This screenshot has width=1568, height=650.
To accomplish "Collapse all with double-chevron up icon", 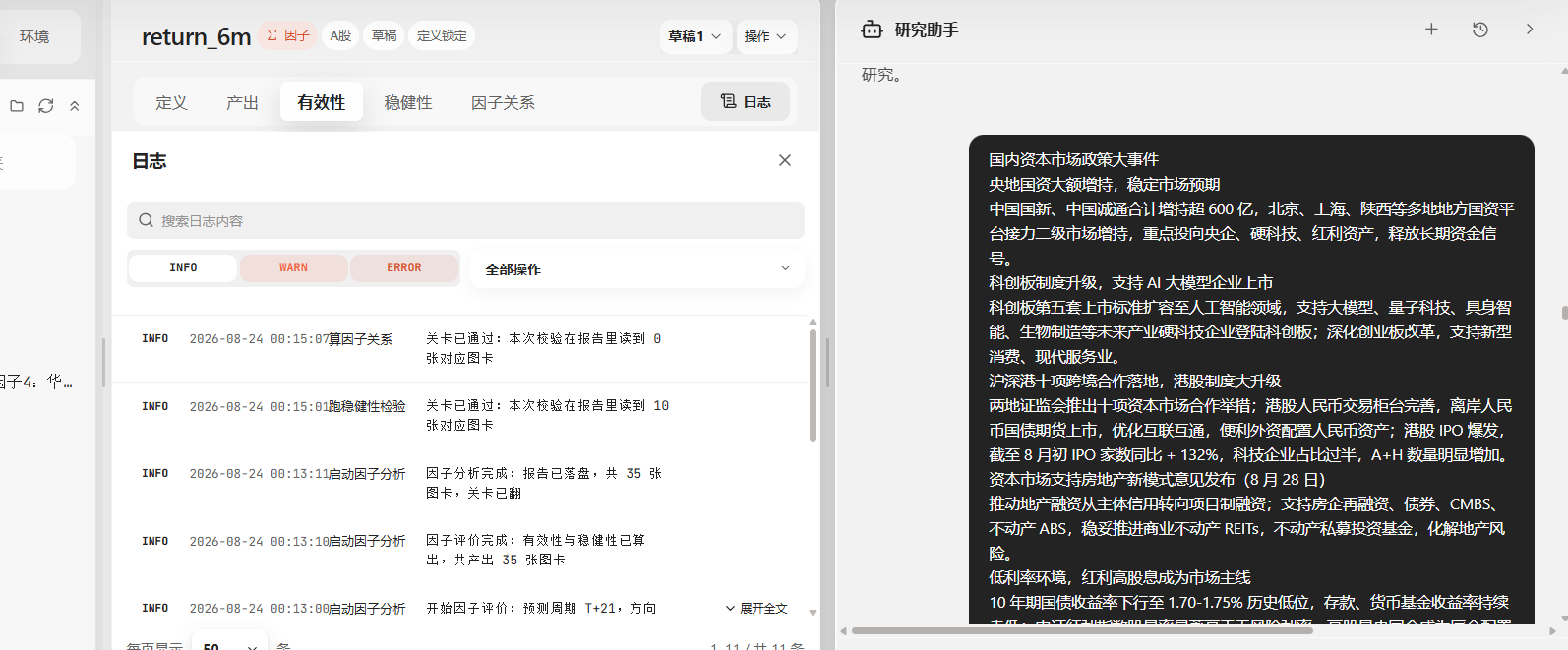I will click(75, 106).
